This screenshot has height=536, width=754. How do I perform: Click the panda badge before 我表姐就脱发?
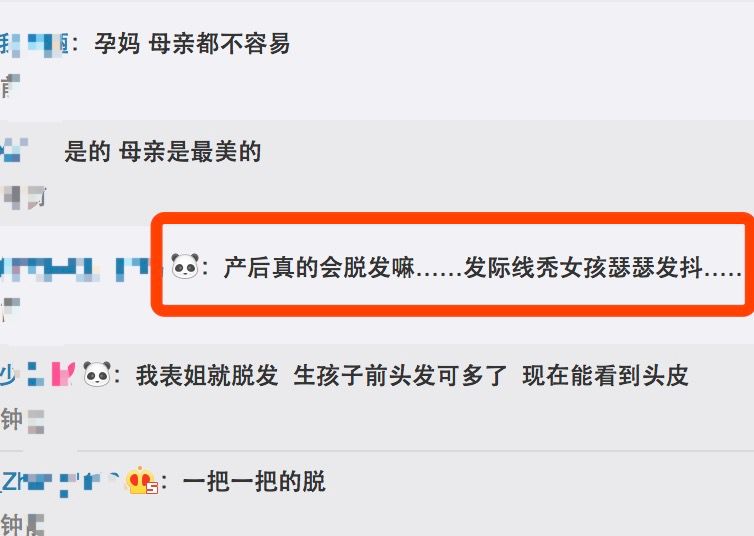pyautogui.click(x=97, y=374)
